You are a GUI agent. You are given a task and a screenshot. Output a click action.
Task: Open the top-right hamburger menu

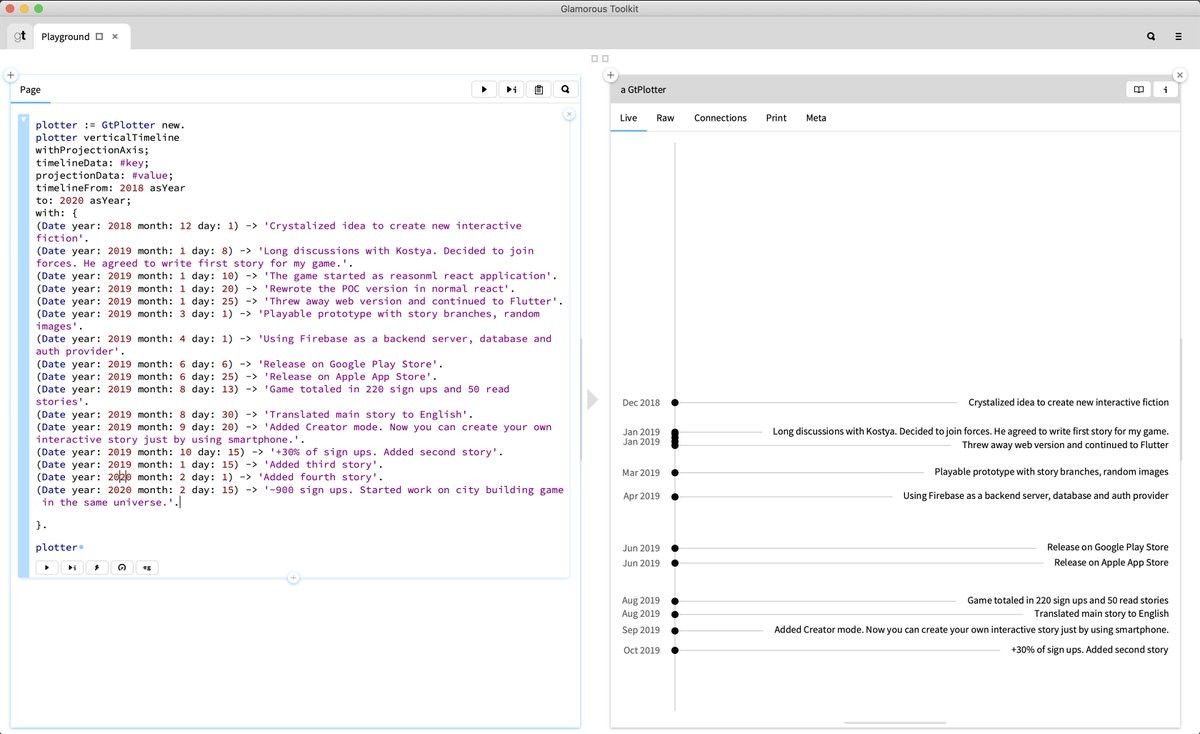click(1178, 37)
